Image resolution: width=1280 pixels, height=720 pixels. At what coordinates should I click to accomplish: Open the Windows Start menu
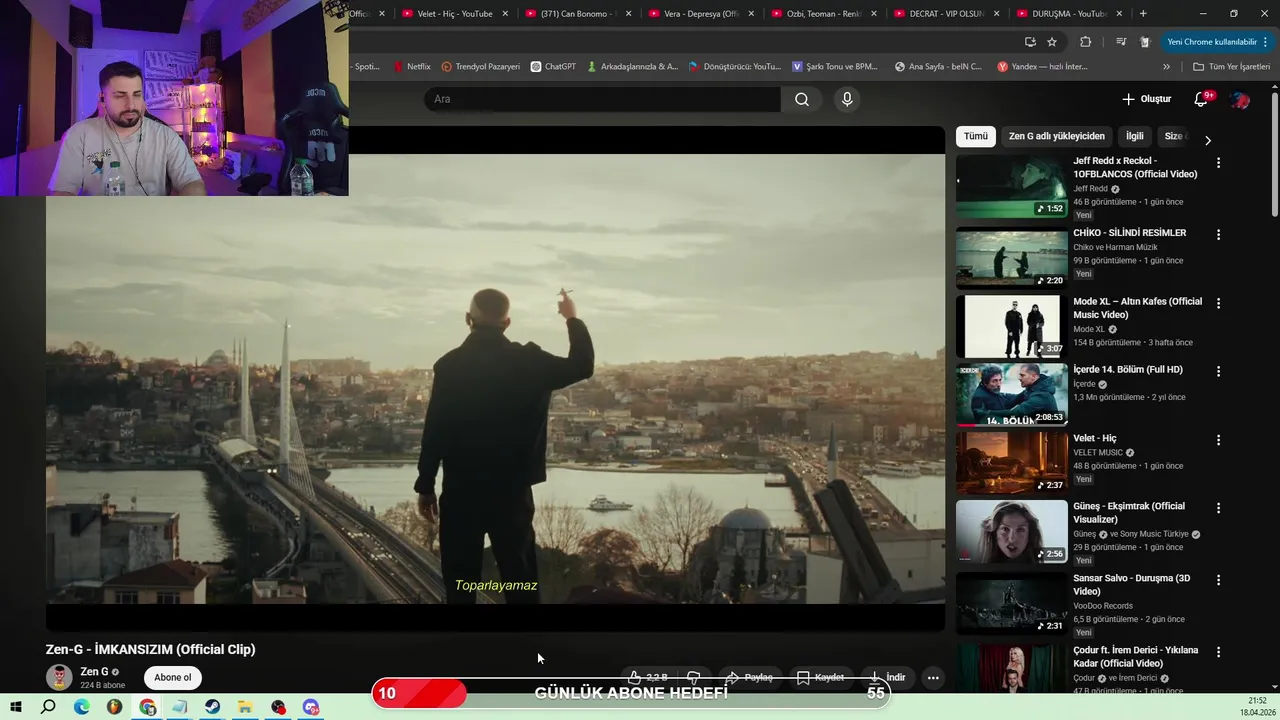coord(15,707)
